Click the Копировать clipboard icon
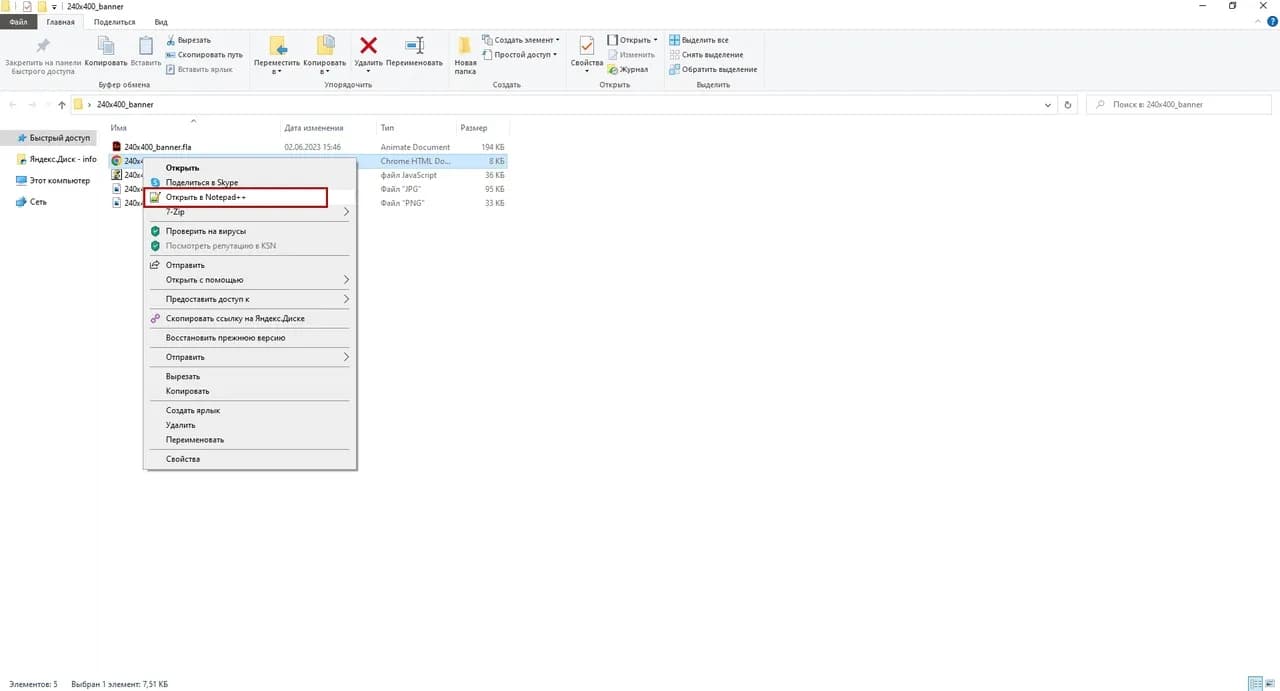This screenshot has width=1280, height=691. click(x=106, y=46)
